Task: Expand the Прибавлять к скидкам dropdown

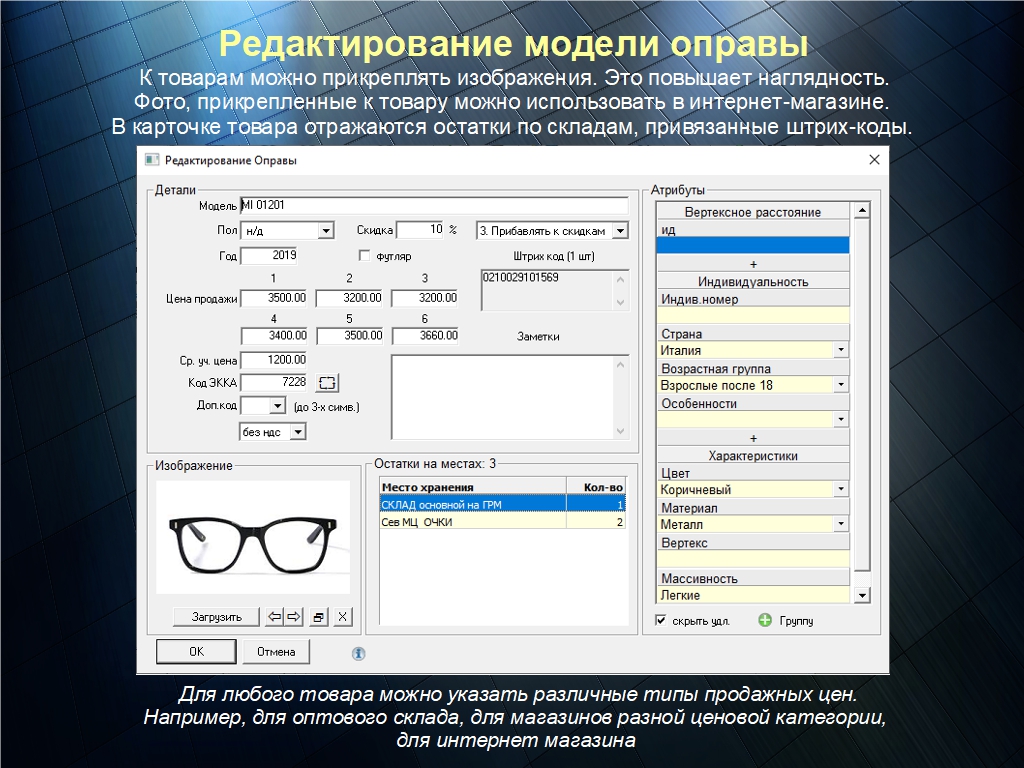Action: point(619,231)
